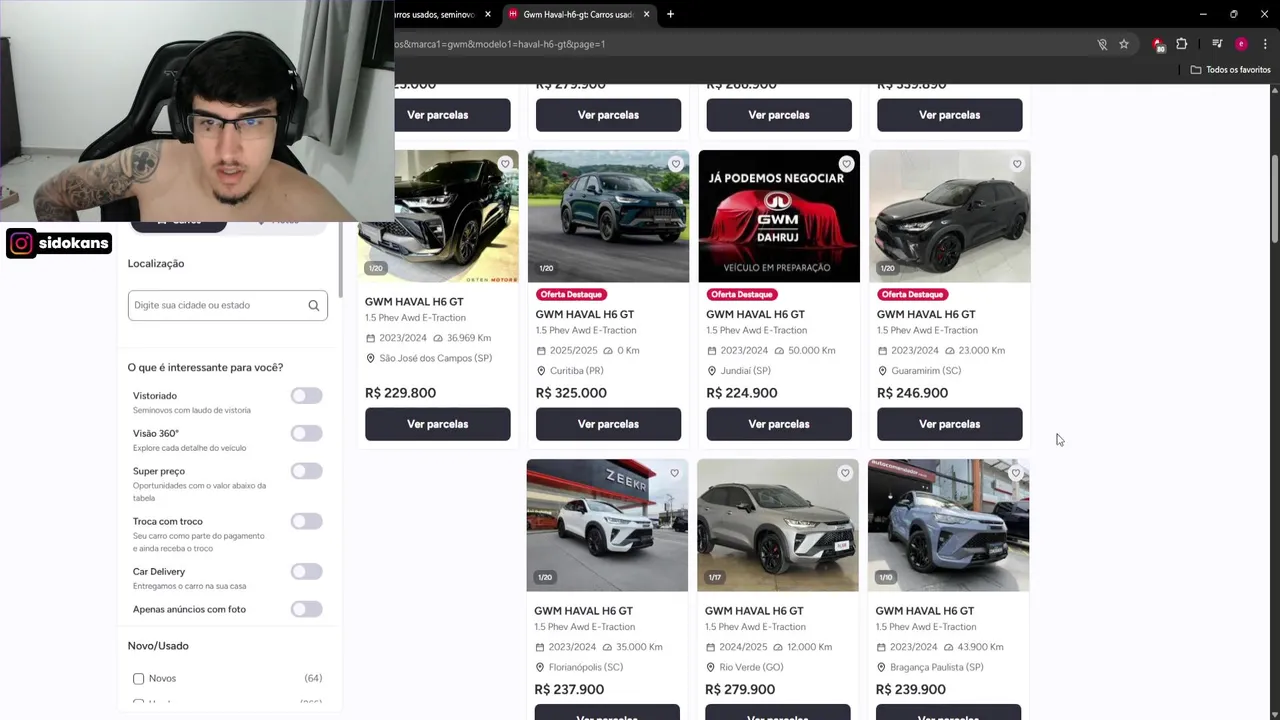
Task: Click Ver parcelas for the R$ 246.900 car
Action: [950, 424]
